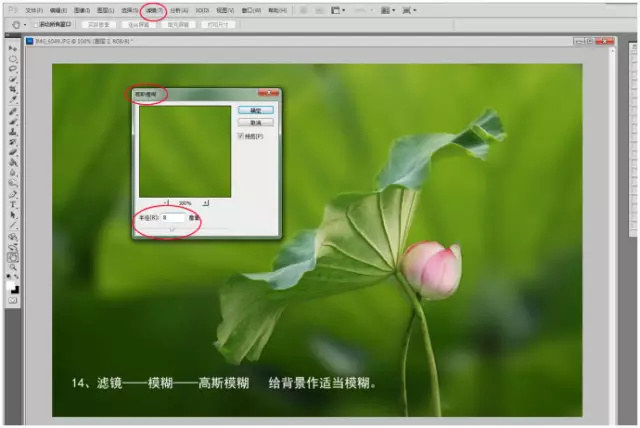640x428 pixels.
Task: Click the background color swatch
Action: click(x=15, y=290)
